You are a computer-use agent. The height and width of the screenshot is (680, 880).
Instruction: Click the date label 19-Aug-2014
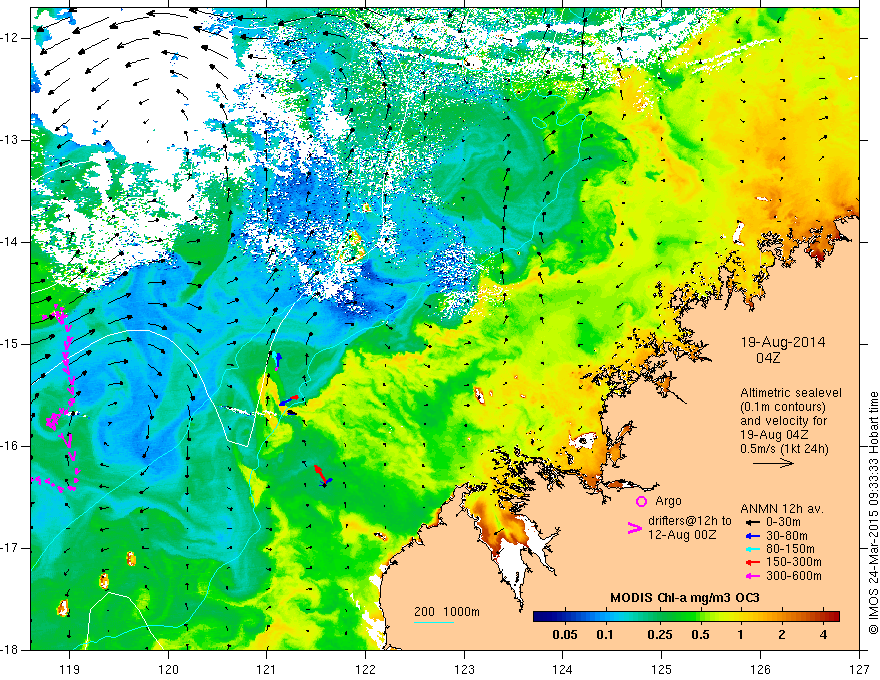click(783, 342)
